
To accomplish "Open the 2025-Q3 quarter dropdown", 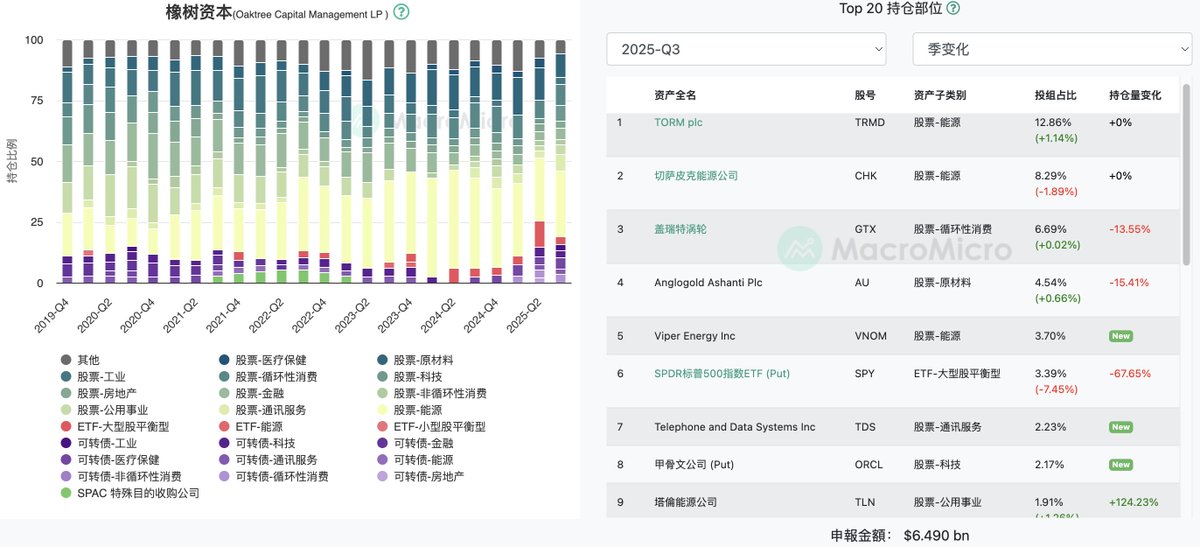I will [x=746, y=49].
